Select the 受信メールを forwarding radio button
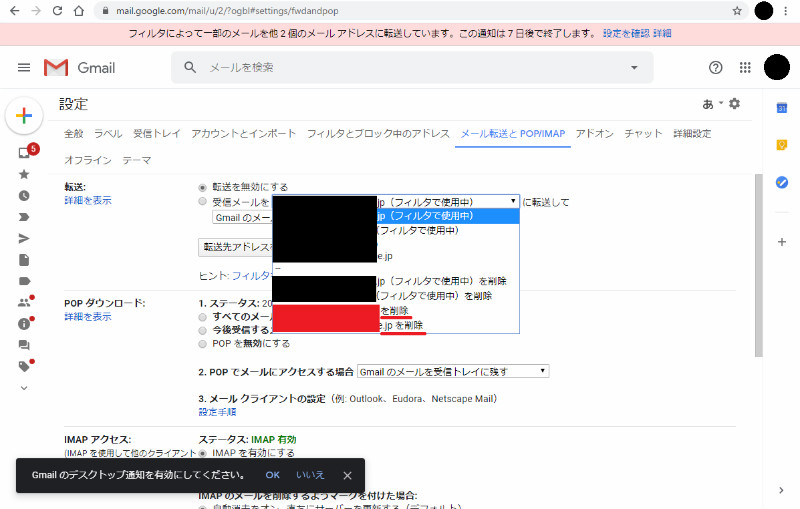 tap(203, 201)
